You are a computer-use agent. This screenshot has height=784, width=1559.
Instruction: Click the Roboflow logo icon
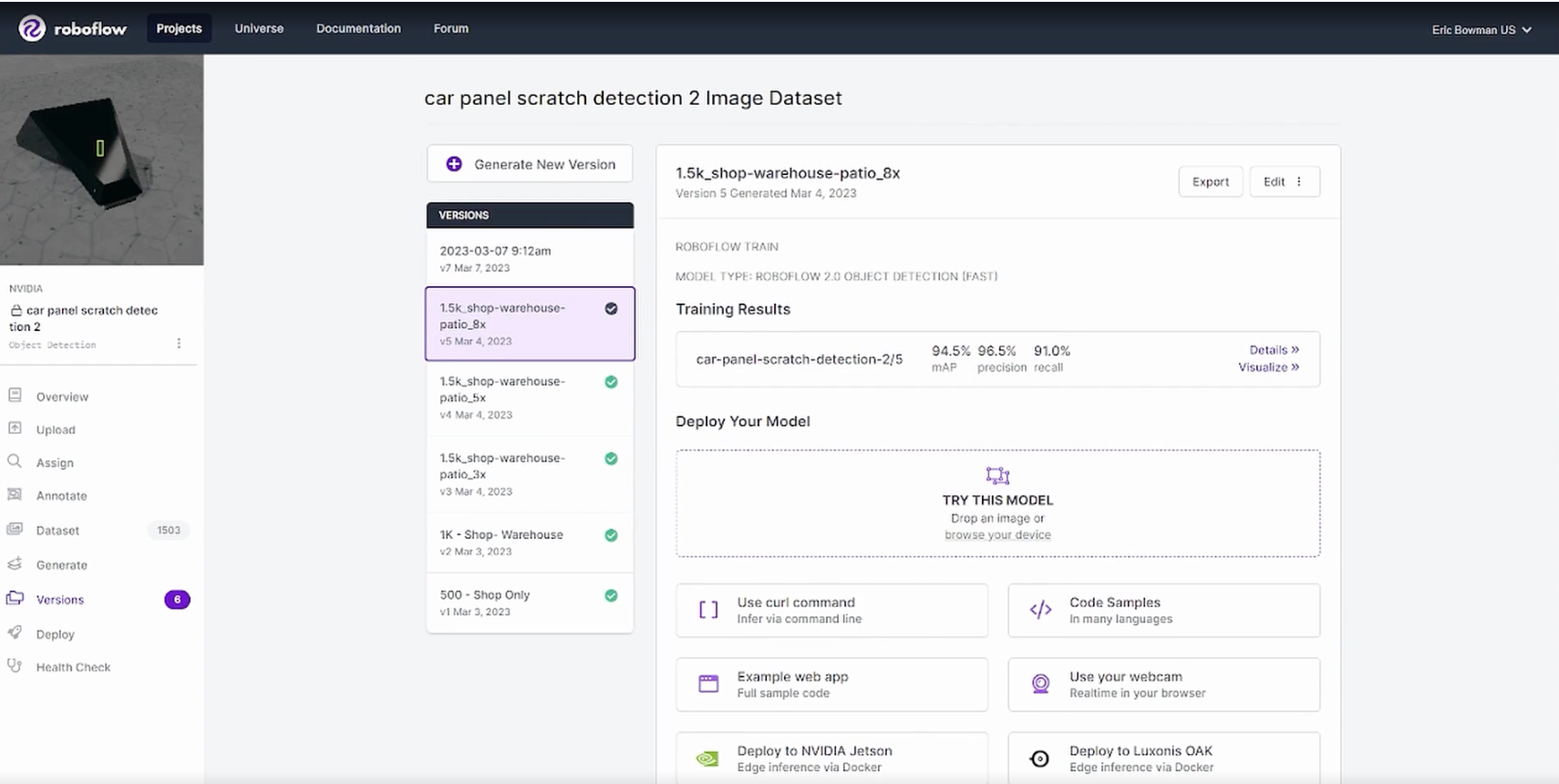(32, 28)
